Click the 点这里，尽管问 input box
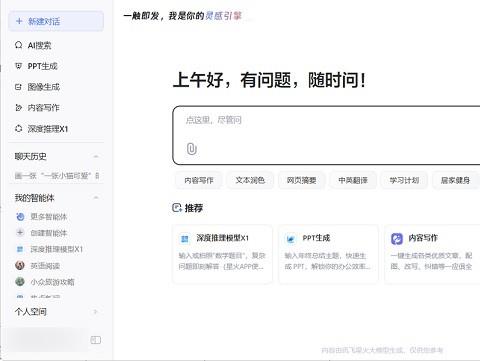The height and width of the screenshot is (361, 480). 327,135
